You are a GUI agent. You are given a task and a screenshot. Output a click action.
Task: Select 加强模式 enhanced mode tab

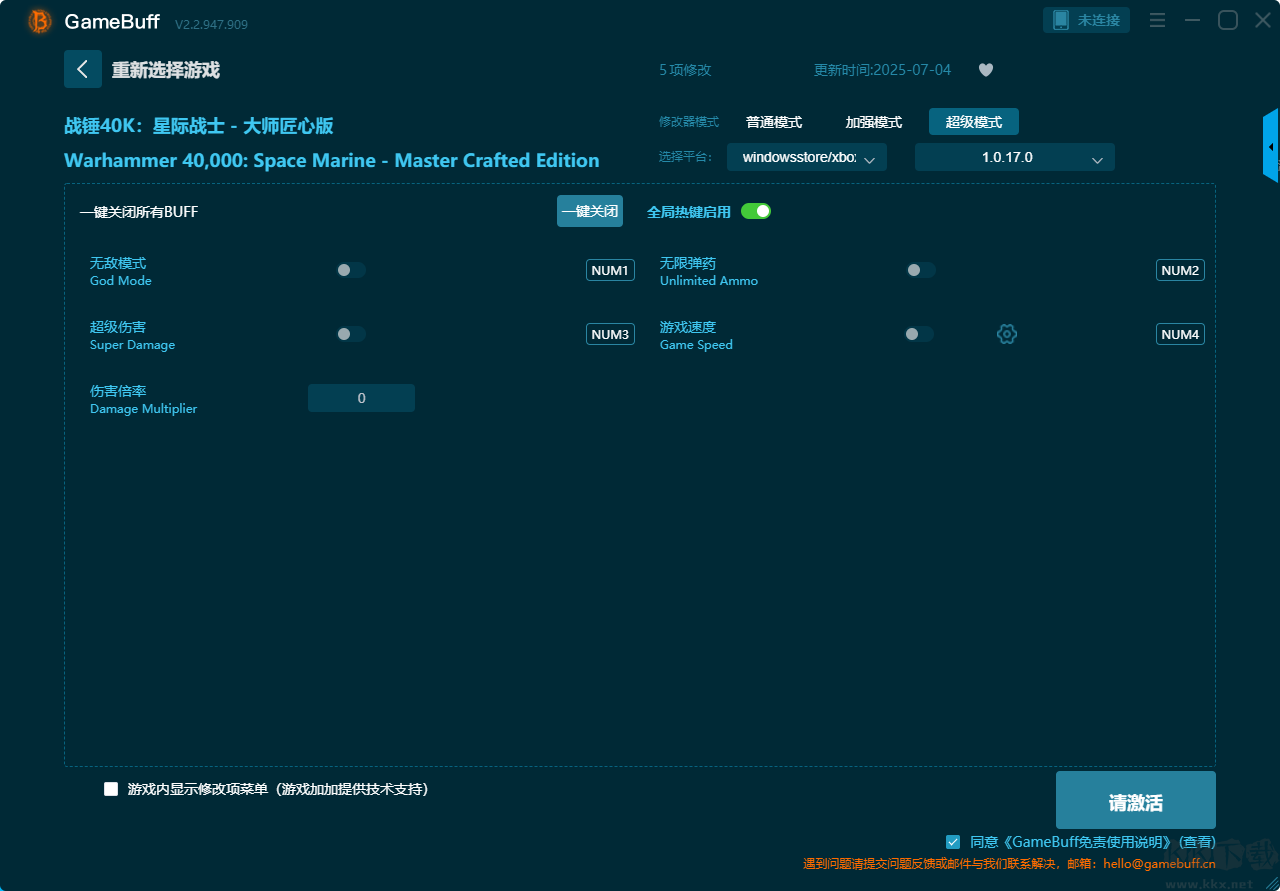[874, 122]
